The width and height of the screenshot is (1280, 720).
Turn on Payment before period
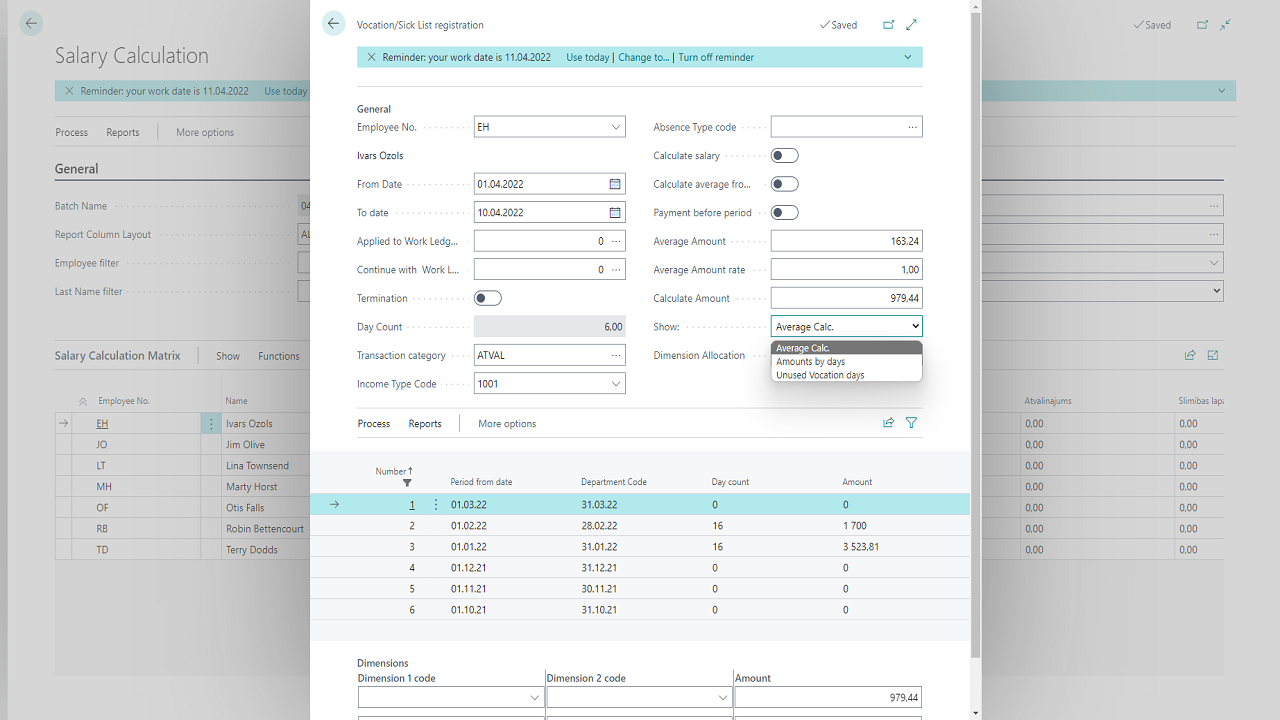784,212
